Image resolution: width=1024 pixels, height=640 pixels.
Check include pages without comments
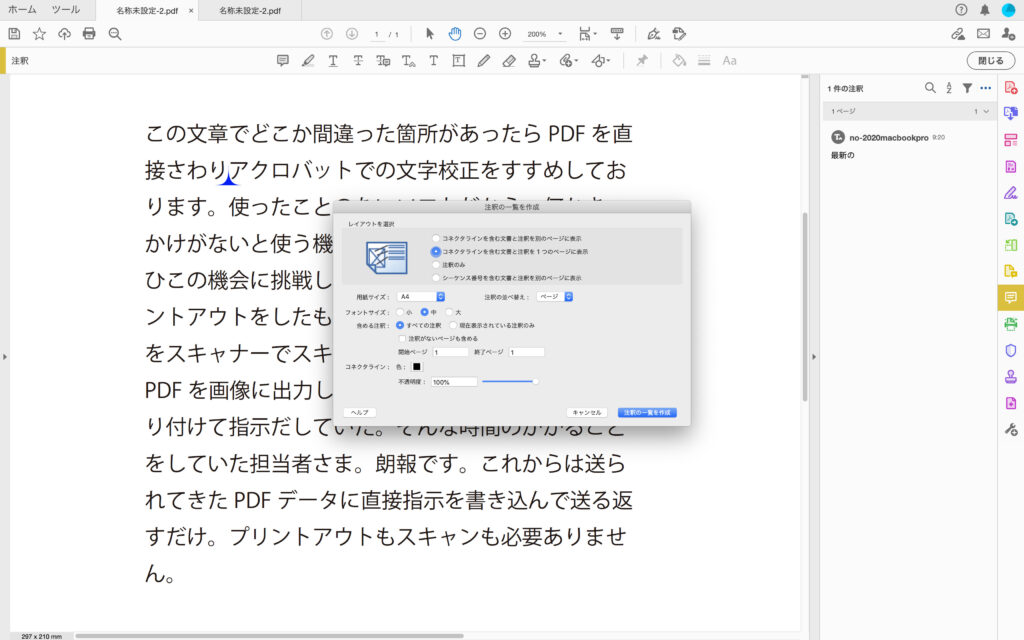click(x=402, y=338)
